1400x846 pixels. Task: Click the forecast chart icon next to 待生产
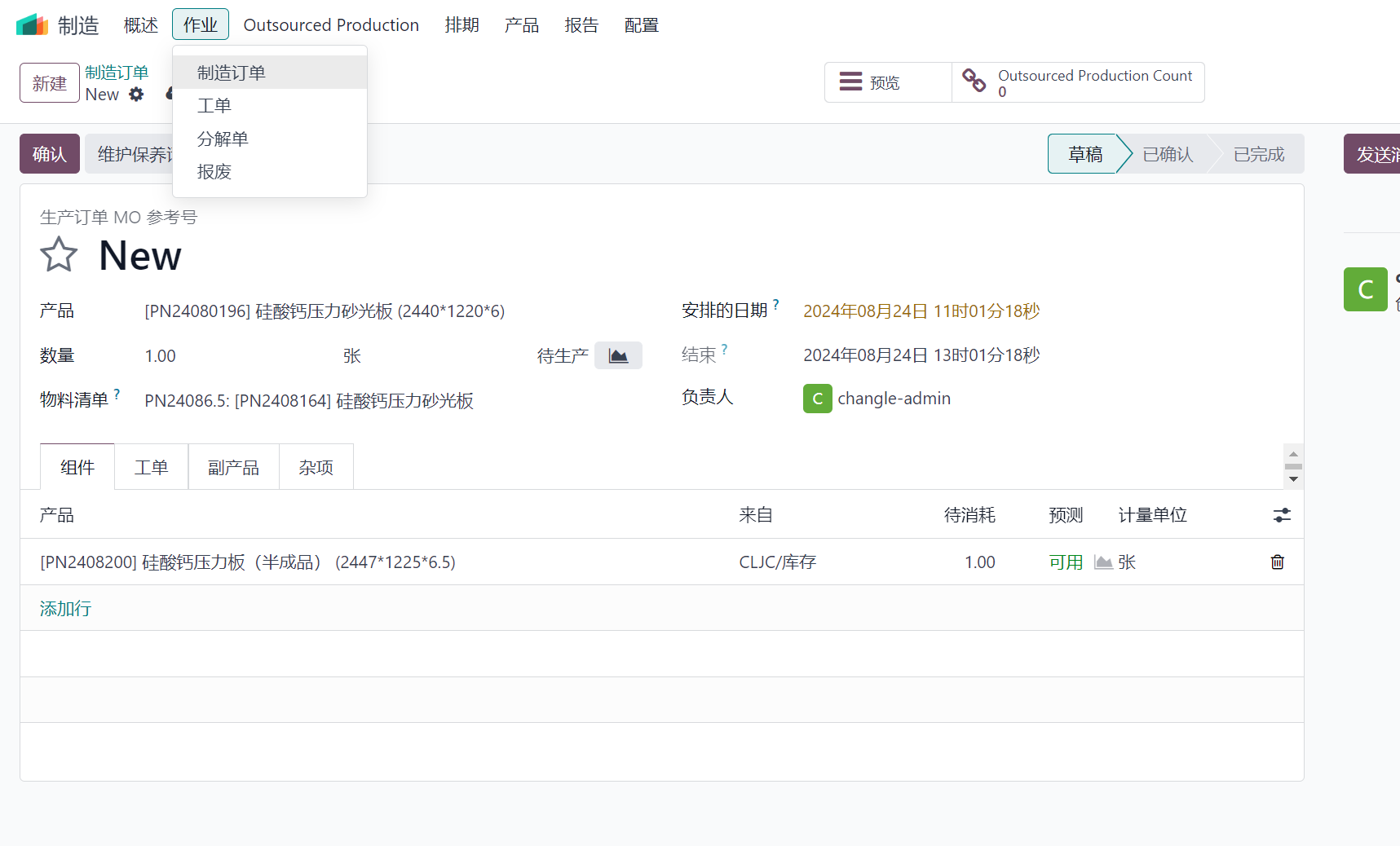(618, 355)
